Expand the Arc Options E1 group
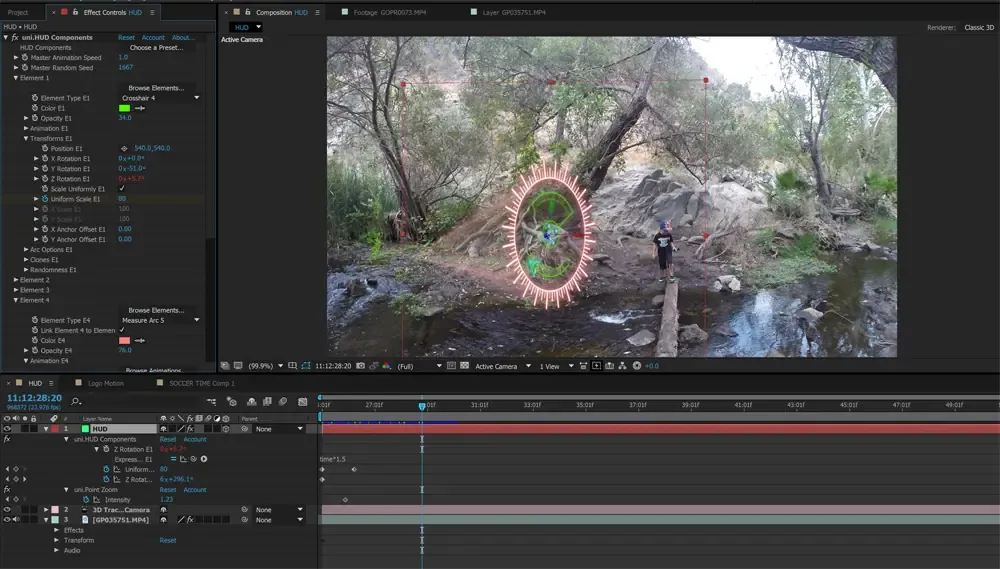1000x569 pixels. [26, 249]
